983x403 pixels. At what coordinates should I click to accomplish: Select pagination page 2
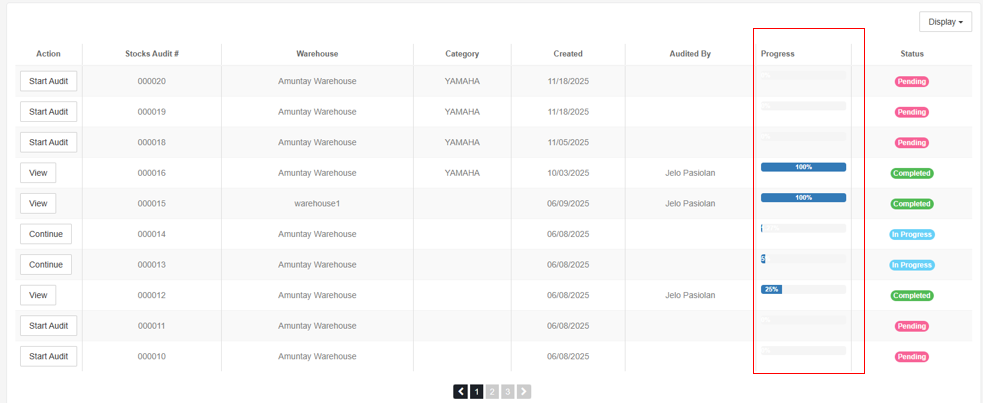tap(492, 392)
